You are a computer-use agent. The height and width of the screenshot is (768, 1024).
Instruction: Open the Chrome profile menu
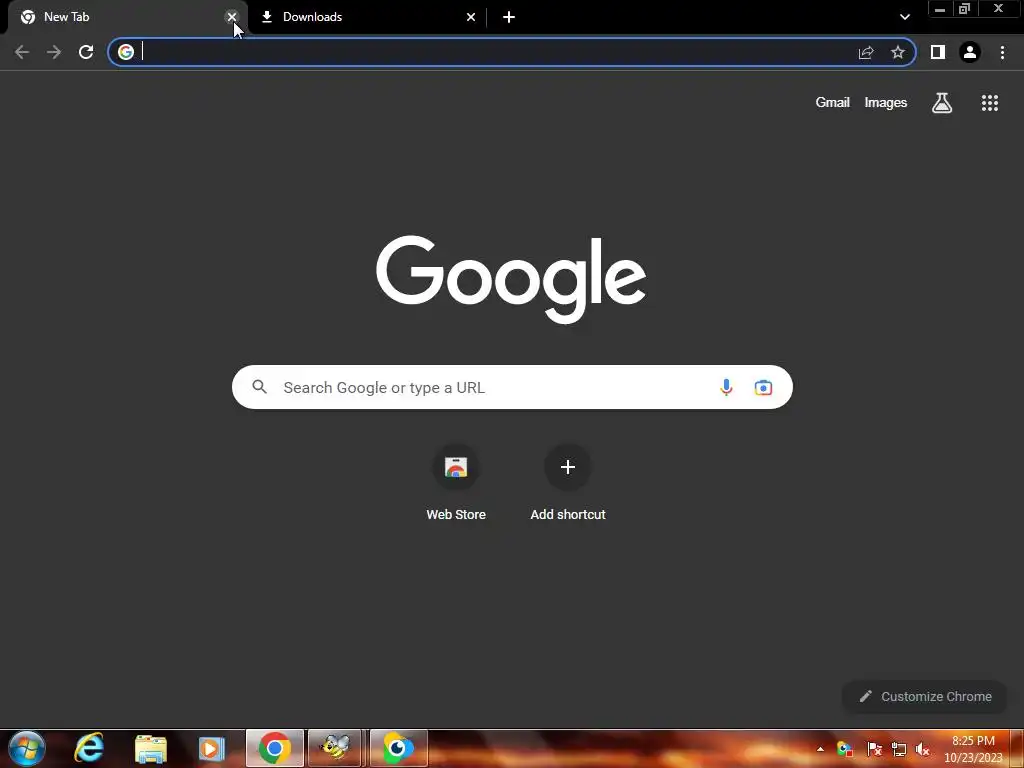[x=970, y=52]
